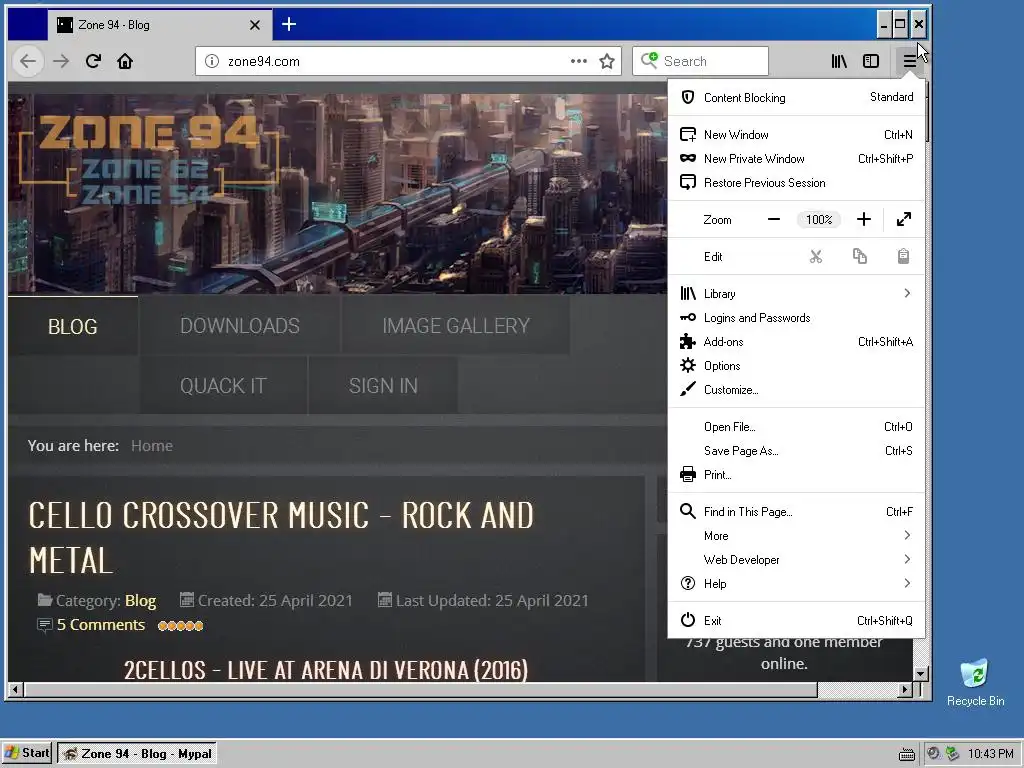1024x768 pixels.
Task: Click horizontal scrollbar right arrow
Action: (905, 690)
